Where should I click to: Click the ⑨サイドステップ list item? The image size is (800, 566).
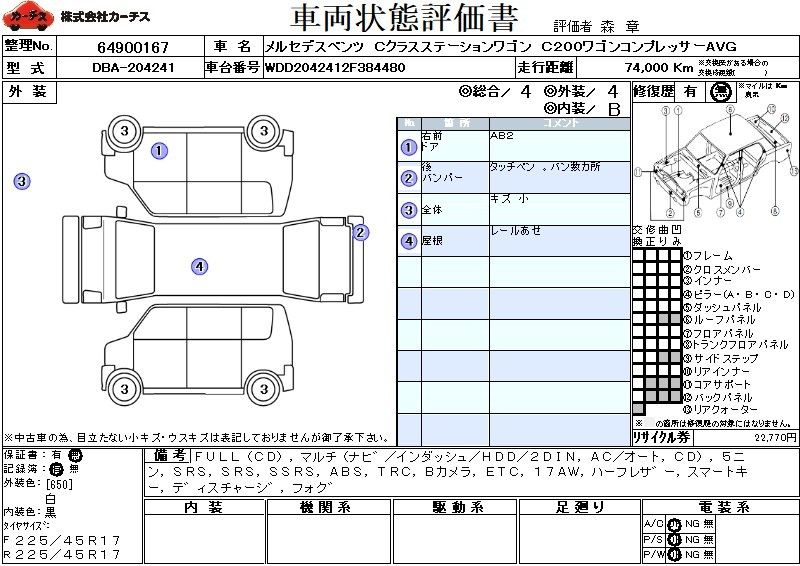pos(721,358)
